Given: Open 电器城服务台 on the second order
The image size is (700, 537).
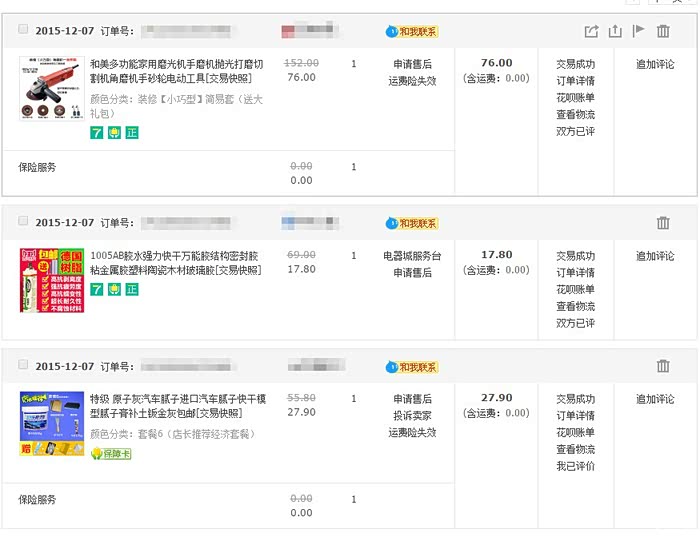Looking at the screenshot, I should pos(412,256).
